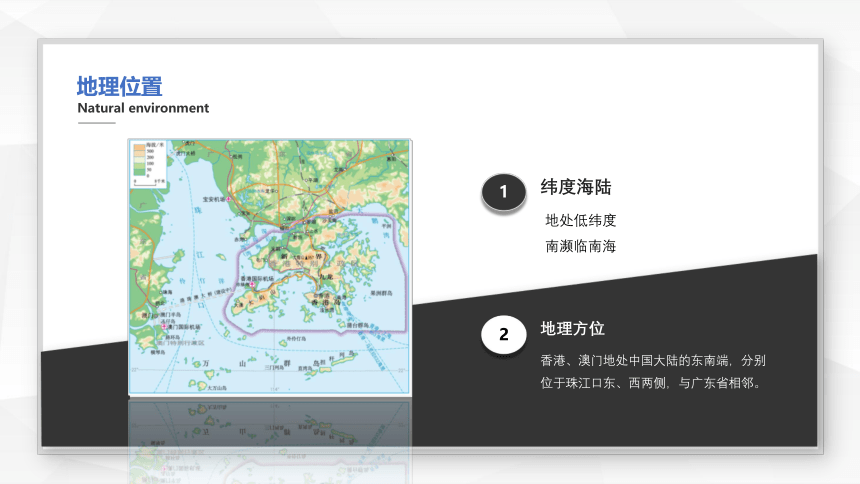This screenshot has height=484, width=860.
Task: Click the paragraph starting 香港、澳门地处中国大陆
Action: pos(653,372)
